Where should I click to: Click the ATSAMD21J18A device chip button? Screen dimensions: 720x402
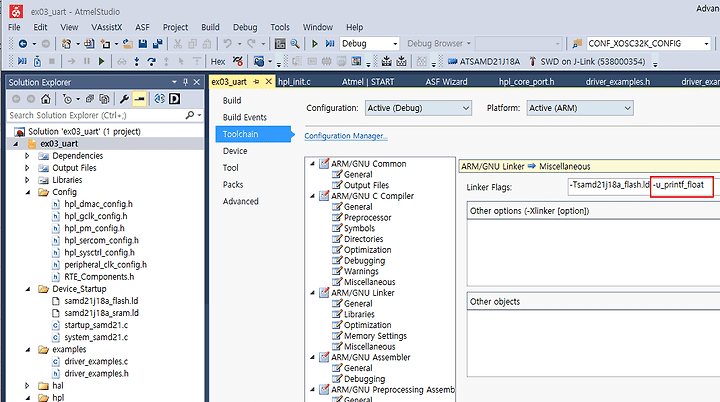pos(484,61)
